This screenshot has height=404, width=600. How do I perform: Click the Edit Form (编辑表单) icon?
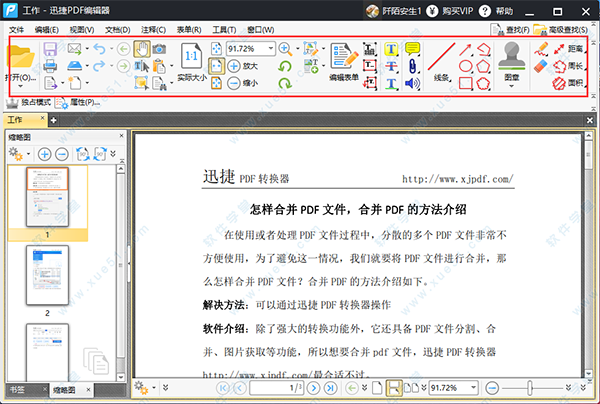(344, 61)
